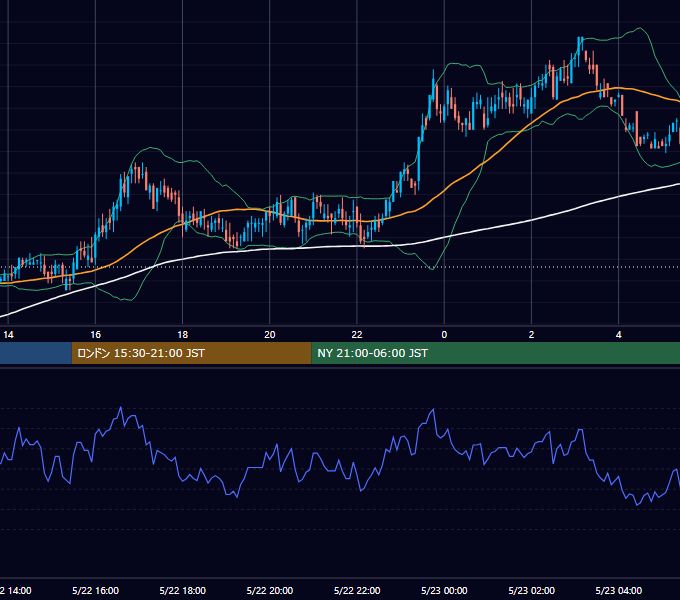Click hour label 18 on the price chart axis
The height and width of the screenshot is (600, 680).
point(183,335)
